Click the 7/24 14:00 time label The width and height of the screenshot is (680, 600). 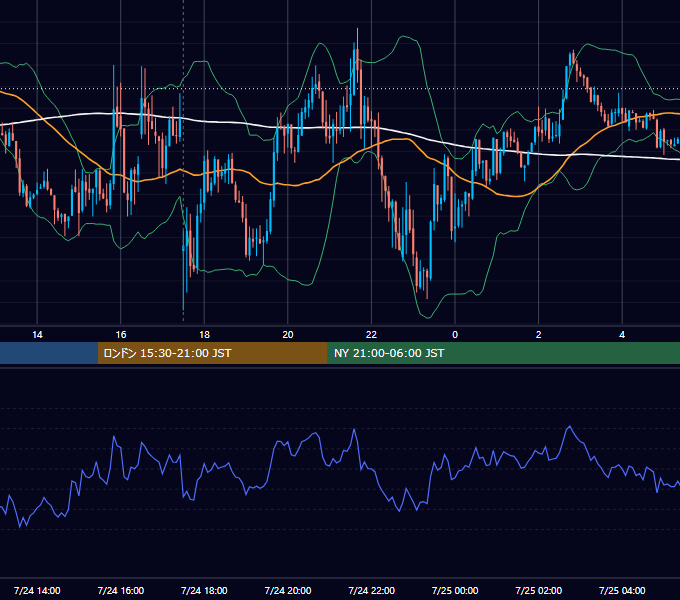click(x=37, y=590)
